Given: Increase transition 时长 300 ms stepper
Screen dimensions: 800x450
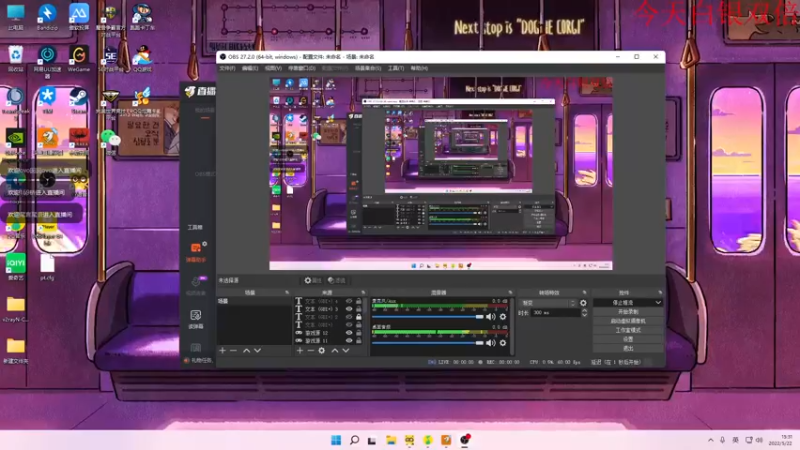Looking at the screenshot, I should pyautogui.click(x=584, y=310).
